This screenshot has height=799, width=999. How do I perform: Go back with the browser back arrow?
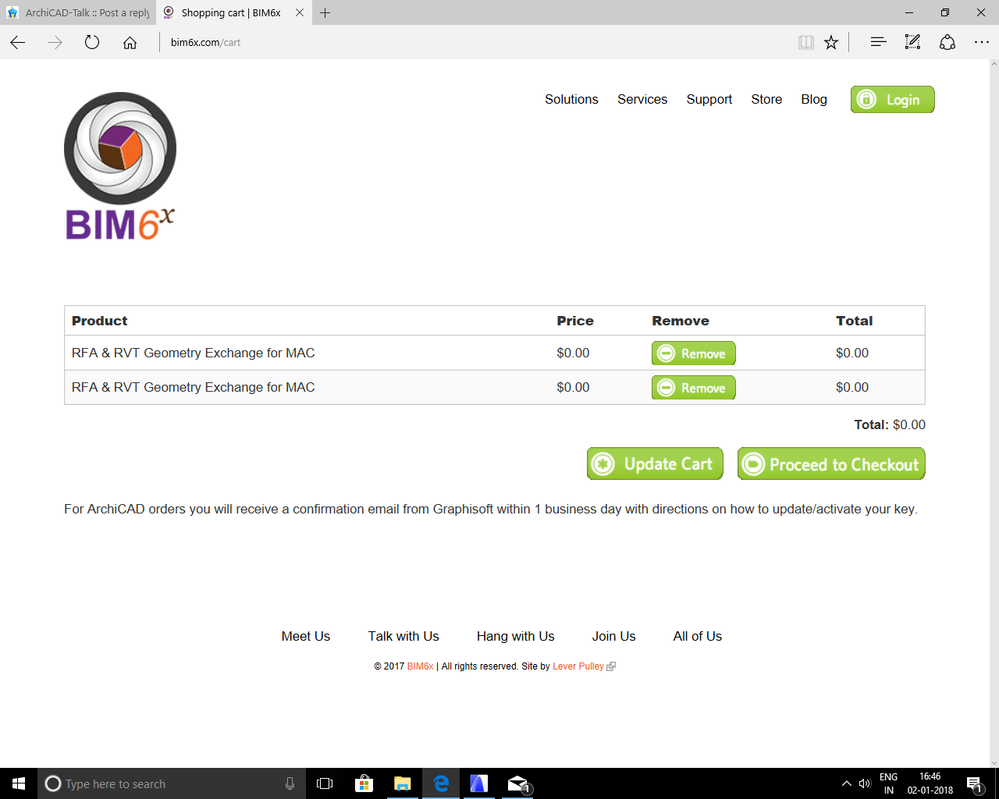18,43
